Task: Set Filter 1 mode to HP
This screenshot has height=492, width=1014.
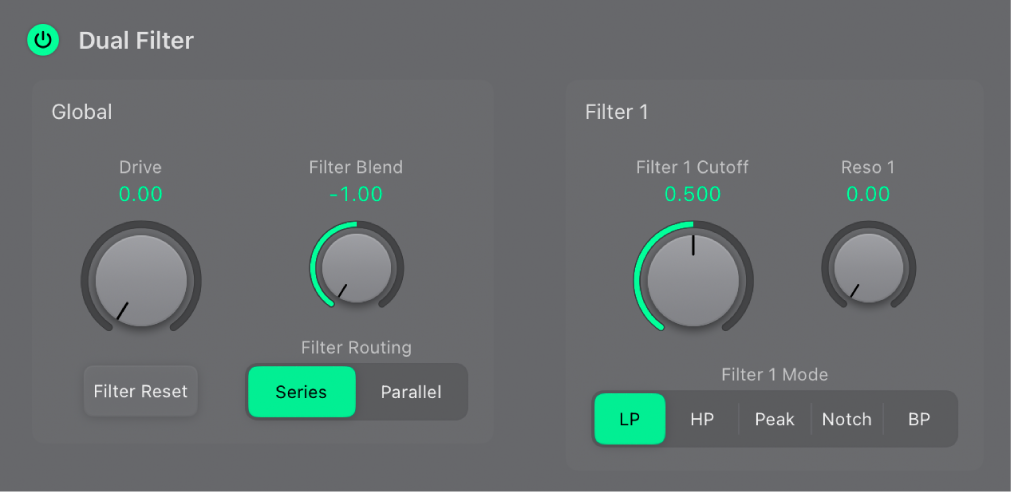Action: [702, 419]
